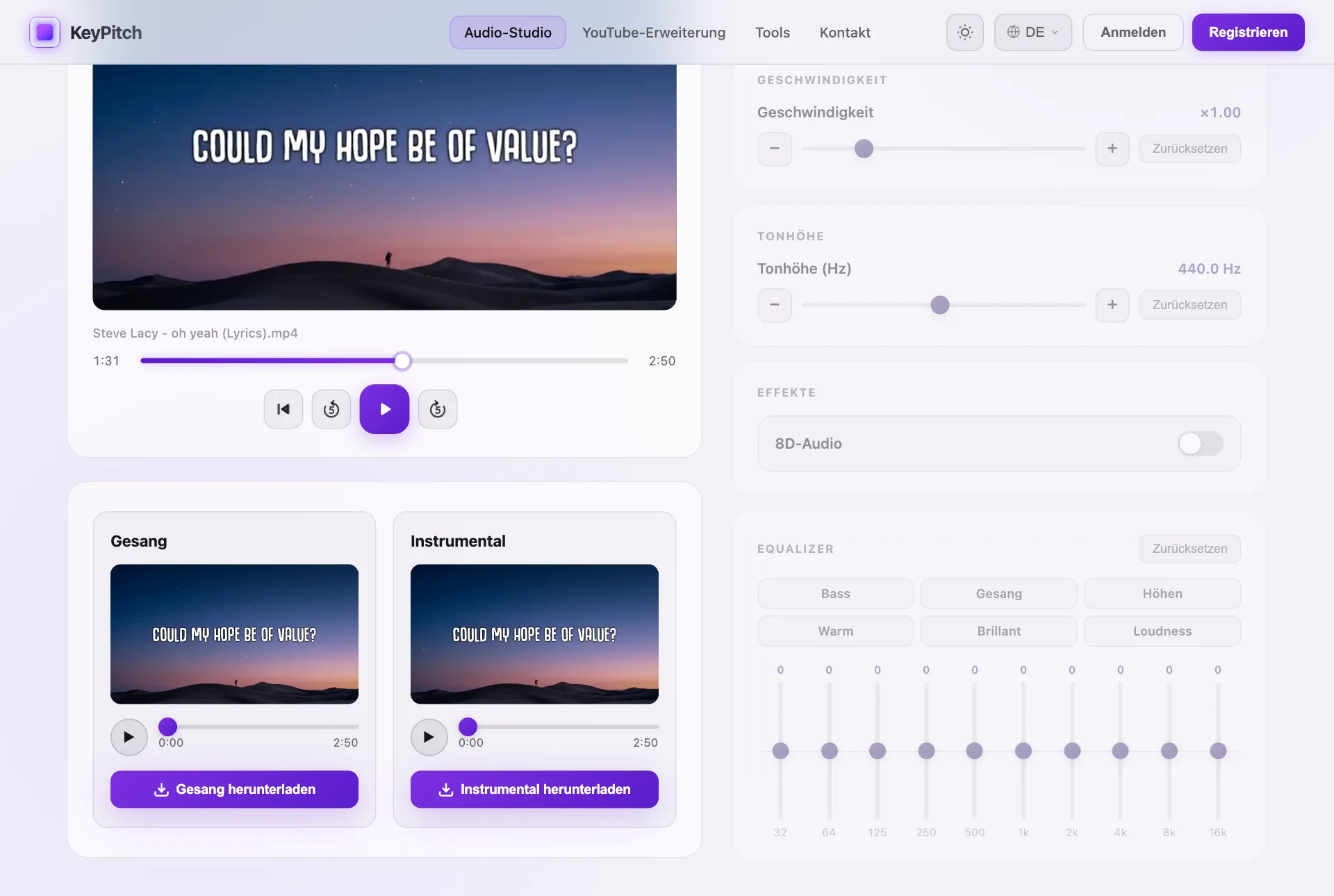Click the file name 'Steve Lacy - oh yeah (Lyrics).mp4'

coord(195,333)
